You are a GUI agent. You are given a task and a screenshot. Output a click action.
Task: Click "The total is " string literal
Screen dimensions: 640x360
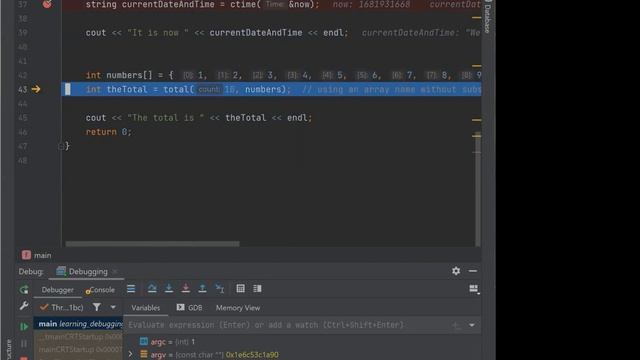tap(165, 118)
